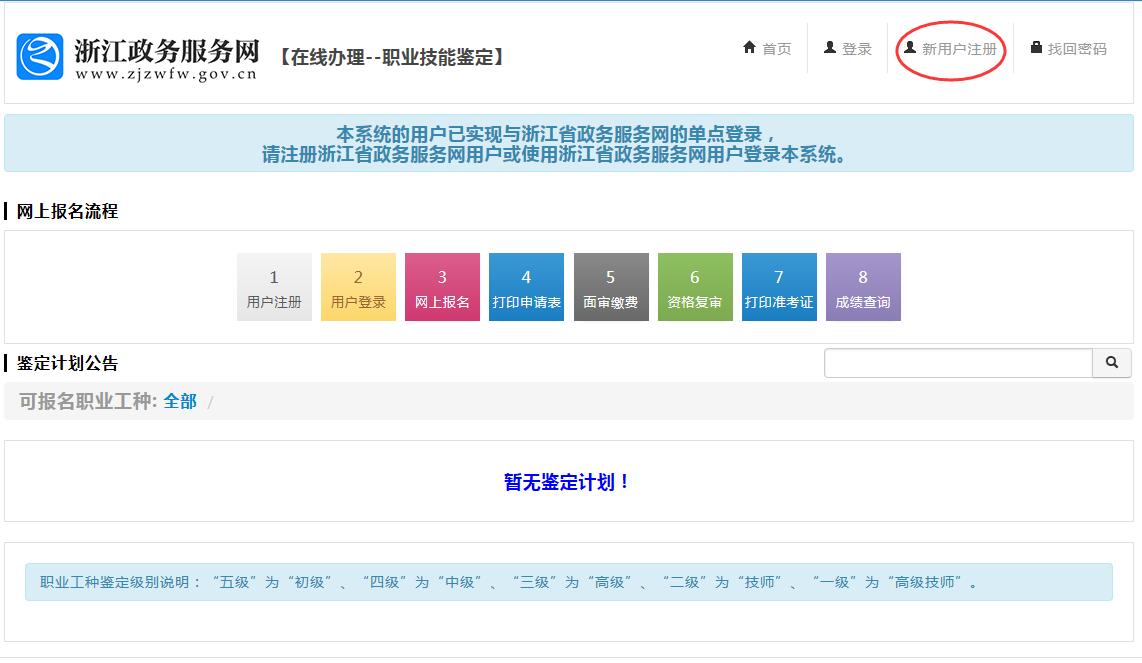Screen dimensions: 1142x663
Task: Focus the 鉴定计划 search input field
Action: pyautogui.click(x=958, y=363)
